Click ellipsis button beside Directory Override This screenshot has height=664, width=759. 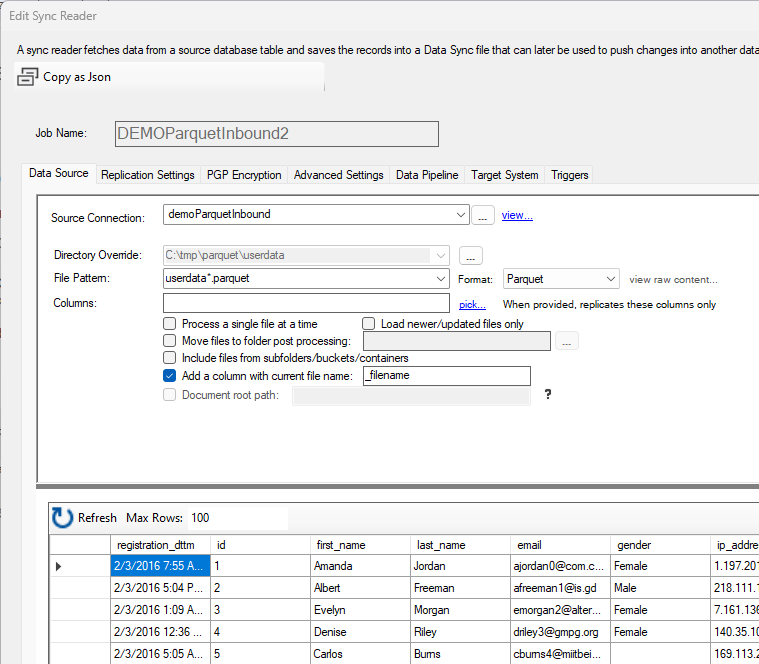point(472,256)
